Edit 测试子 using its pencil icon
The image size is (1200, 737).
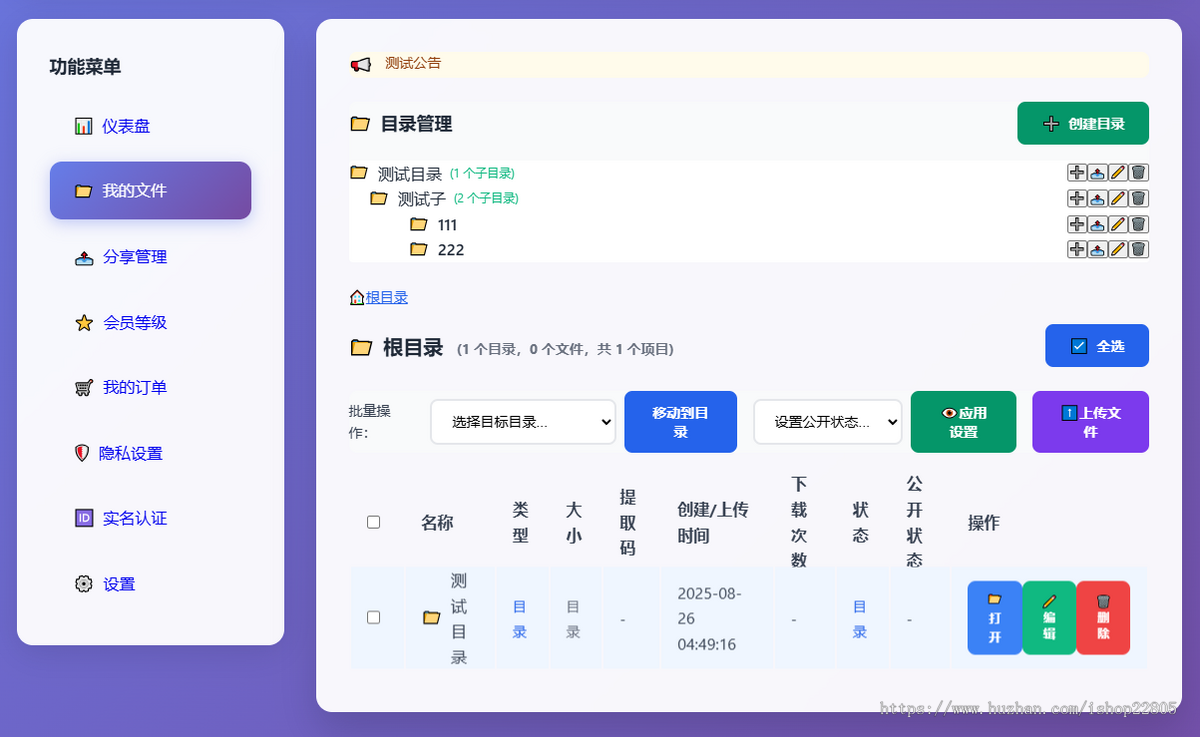pyautogui.click(x=1118, y=199)
